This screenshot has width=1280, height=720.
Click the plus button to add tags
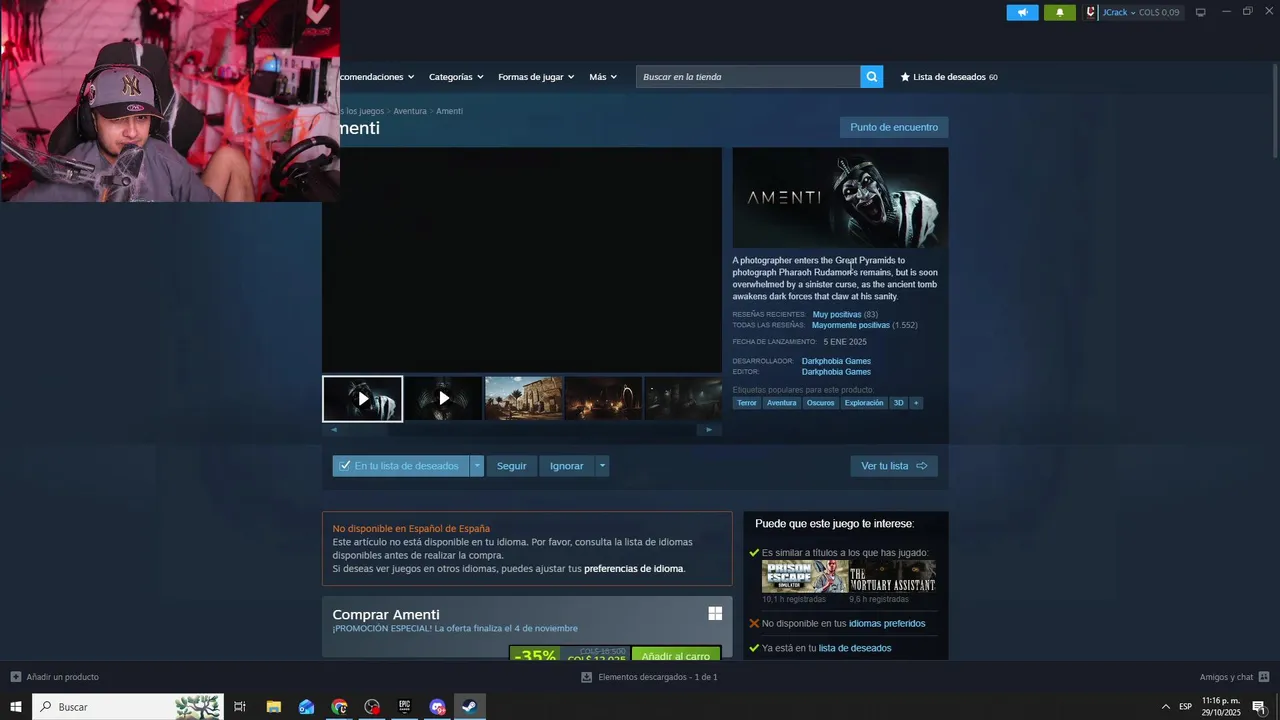coord(916,403)
